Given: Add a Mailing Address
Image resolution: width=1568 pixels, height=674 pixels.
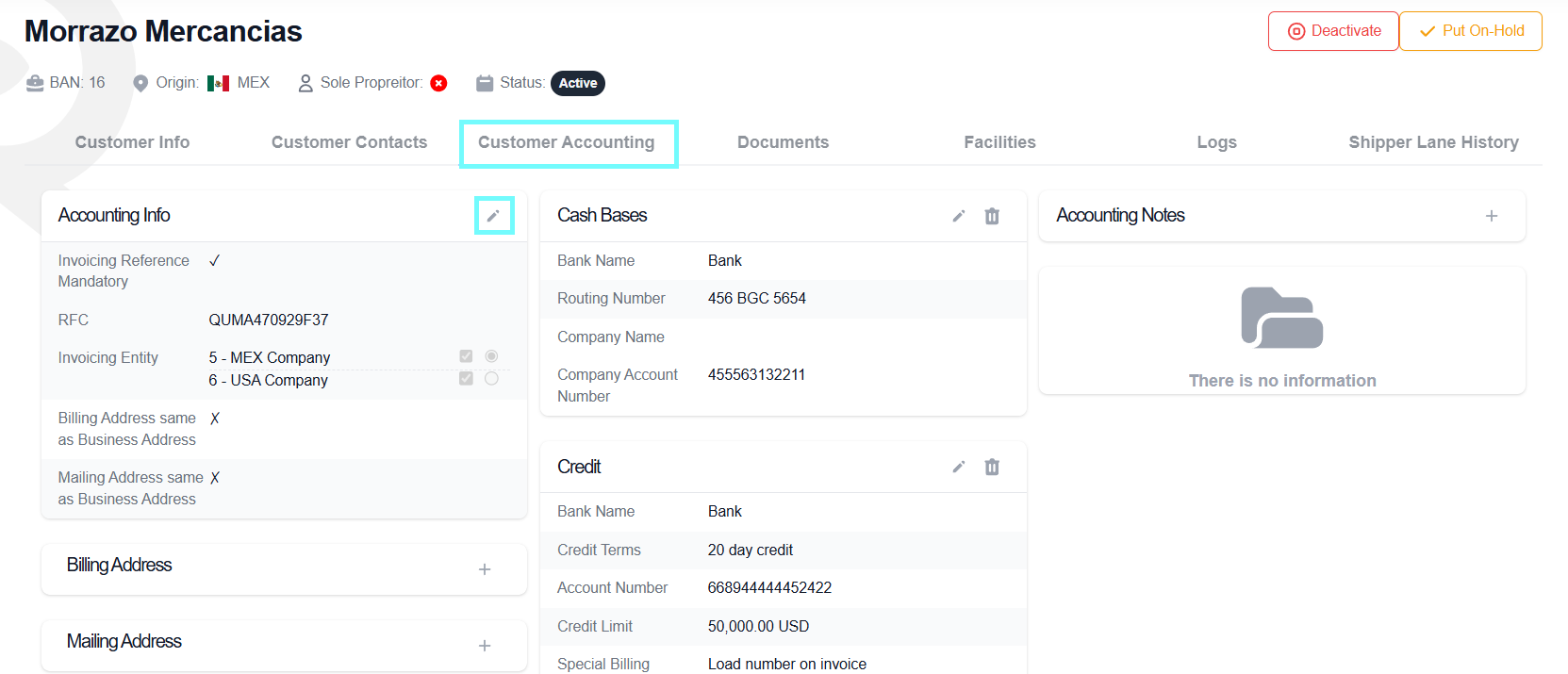Looking at the screenshot, I should coord(485,646).
